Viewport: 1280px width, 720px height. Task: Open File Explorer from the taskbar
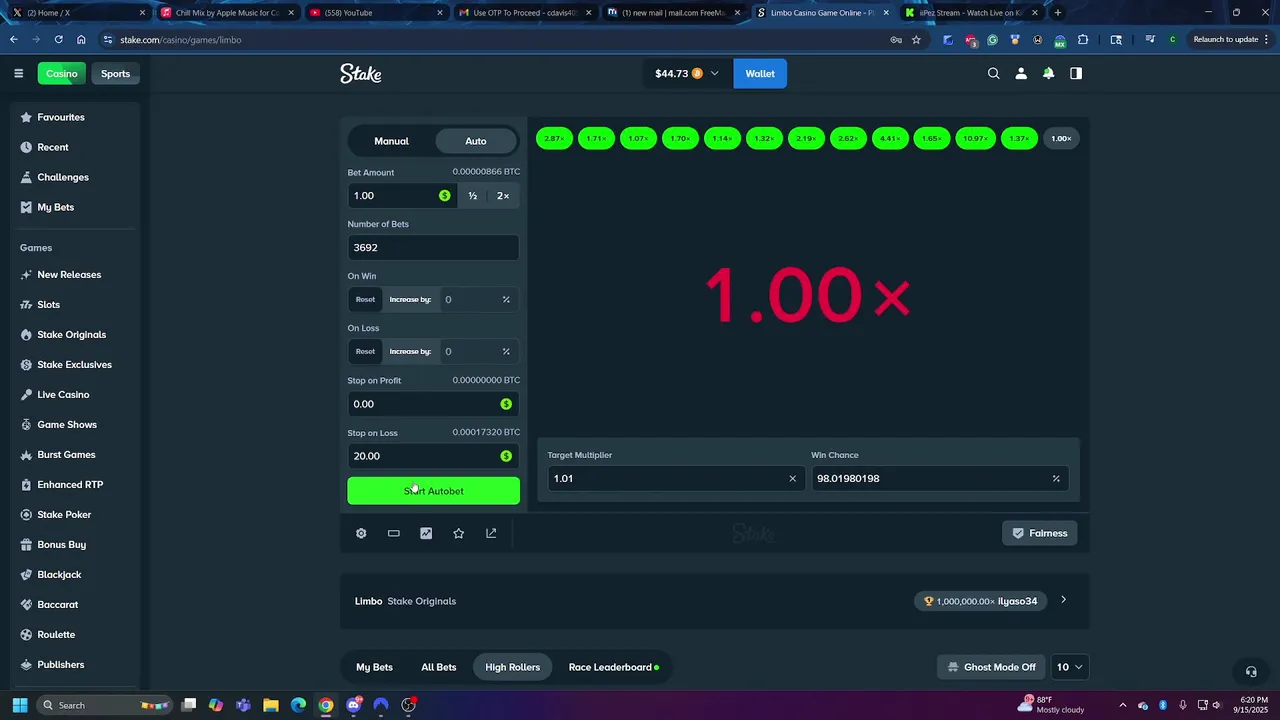271,705
